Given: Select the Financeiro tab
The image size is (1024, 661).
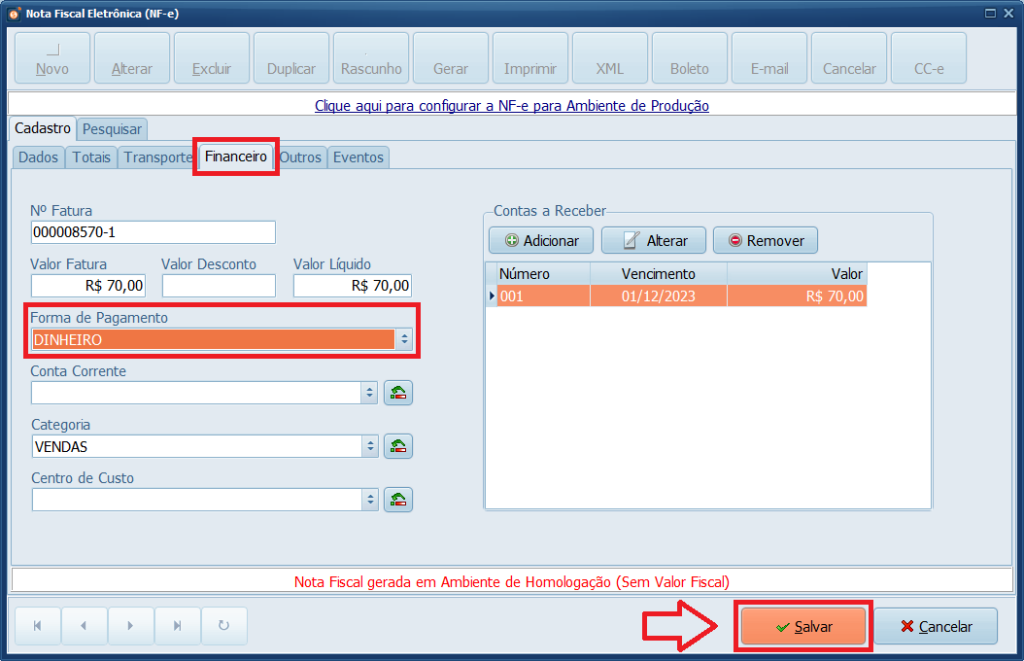Looking at the screenshot, I should click(x=236, y=157).
